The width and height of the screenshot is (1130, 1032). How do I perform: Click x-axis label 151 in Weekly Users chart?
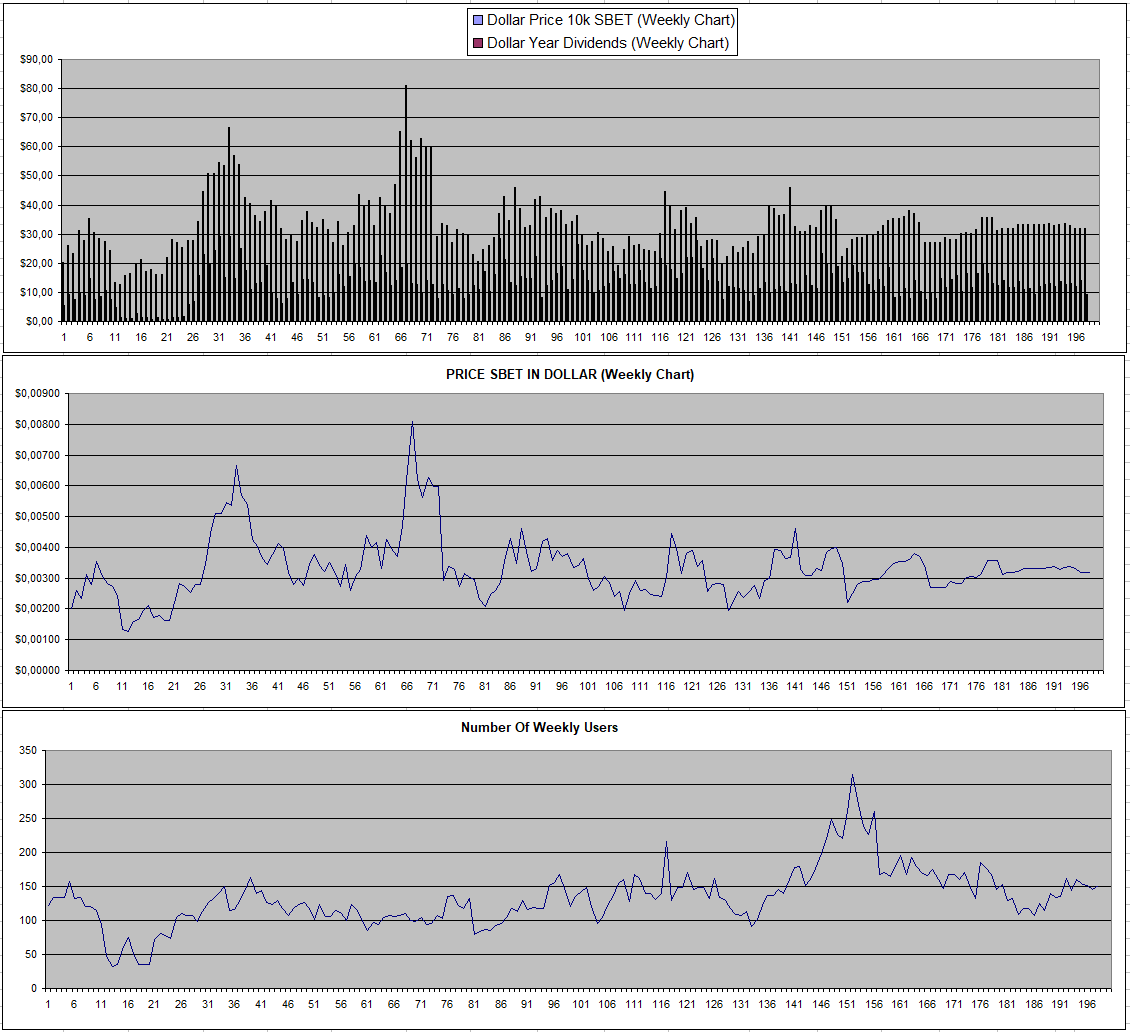[848, 1004]
